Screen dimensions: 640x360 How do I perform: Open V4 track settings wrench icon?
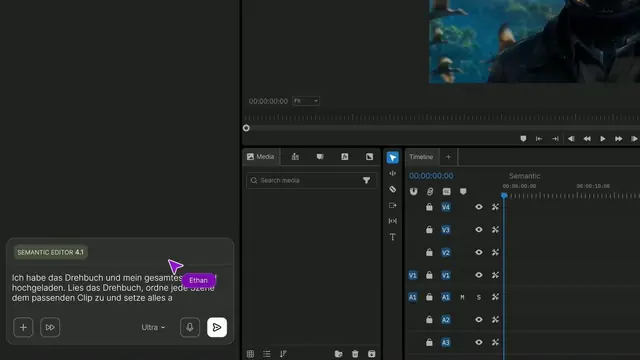click(x=495, y=207)
